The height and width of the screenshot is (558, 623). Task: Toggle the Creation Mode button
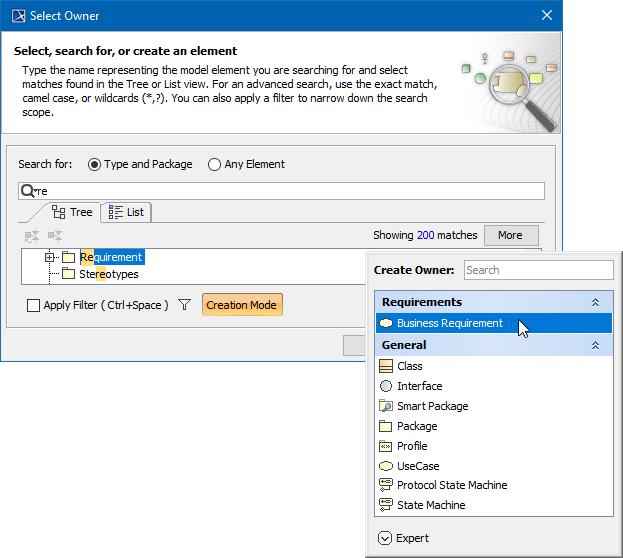(242, 305)
